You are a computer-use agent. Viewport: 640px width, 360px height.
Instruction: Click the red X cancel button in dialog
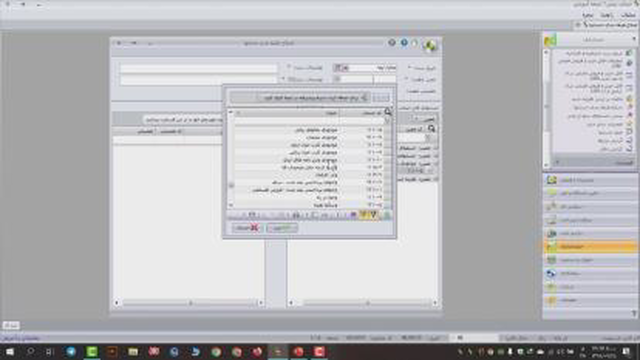point(247,228)
